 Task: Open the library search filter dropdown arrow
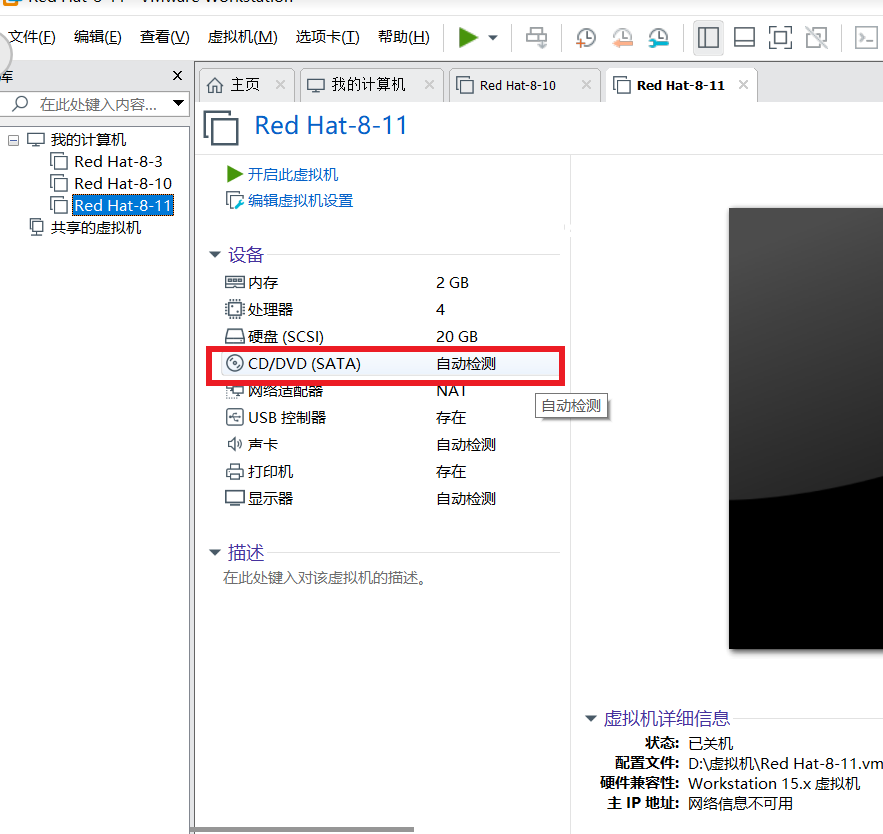(179, 103)
